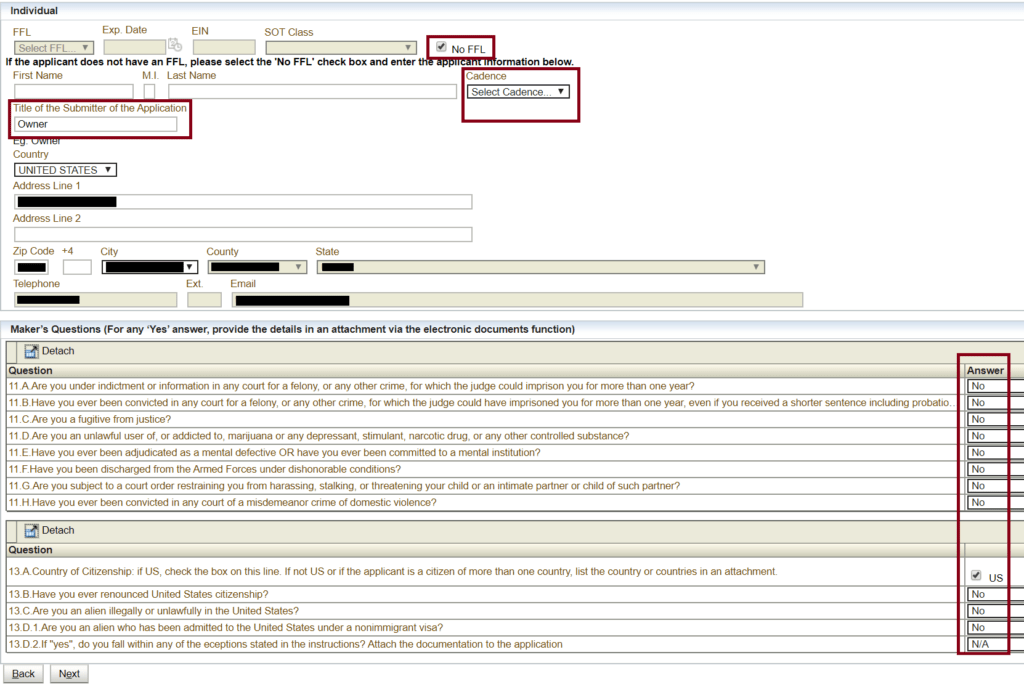Toggle the US citizenship checkbox

pos(976,576)
